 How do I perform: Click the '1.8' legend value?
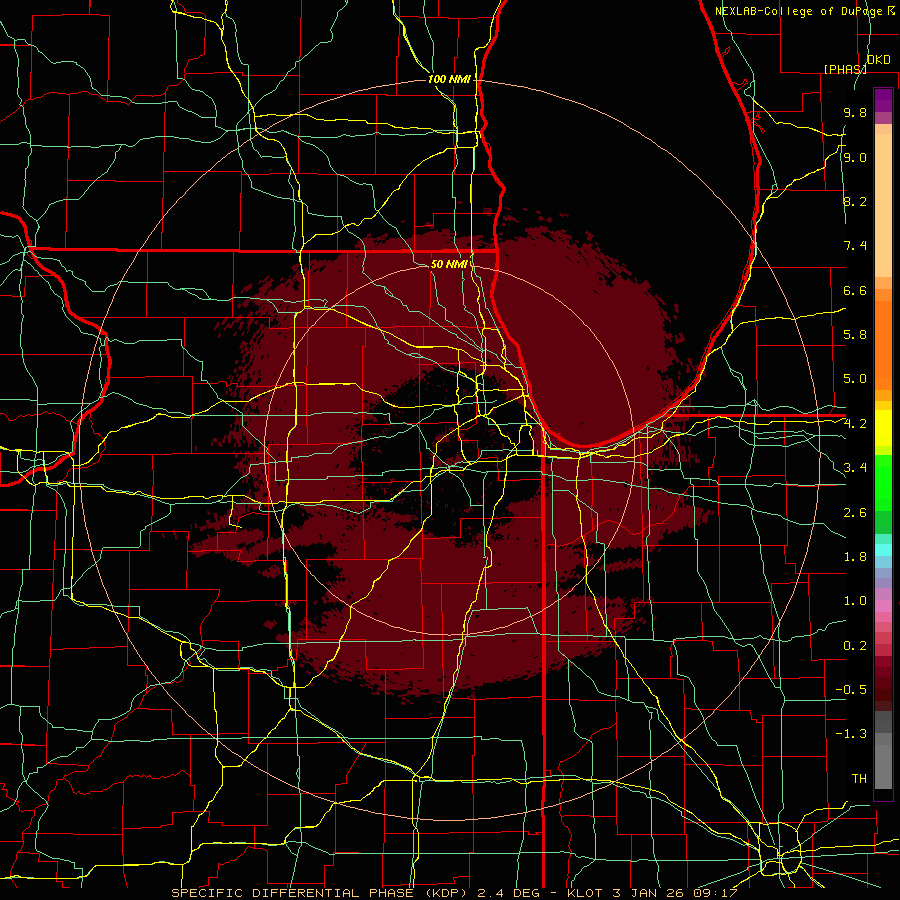point(855,557)
